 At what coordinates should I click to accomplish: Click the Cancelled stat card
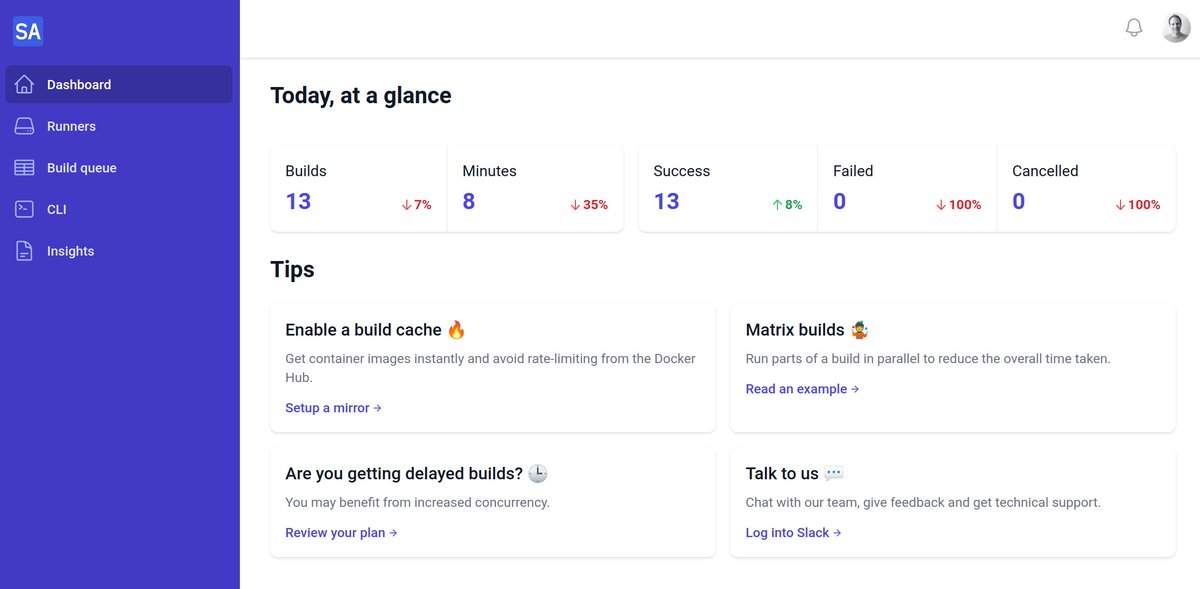[1087, 188]
